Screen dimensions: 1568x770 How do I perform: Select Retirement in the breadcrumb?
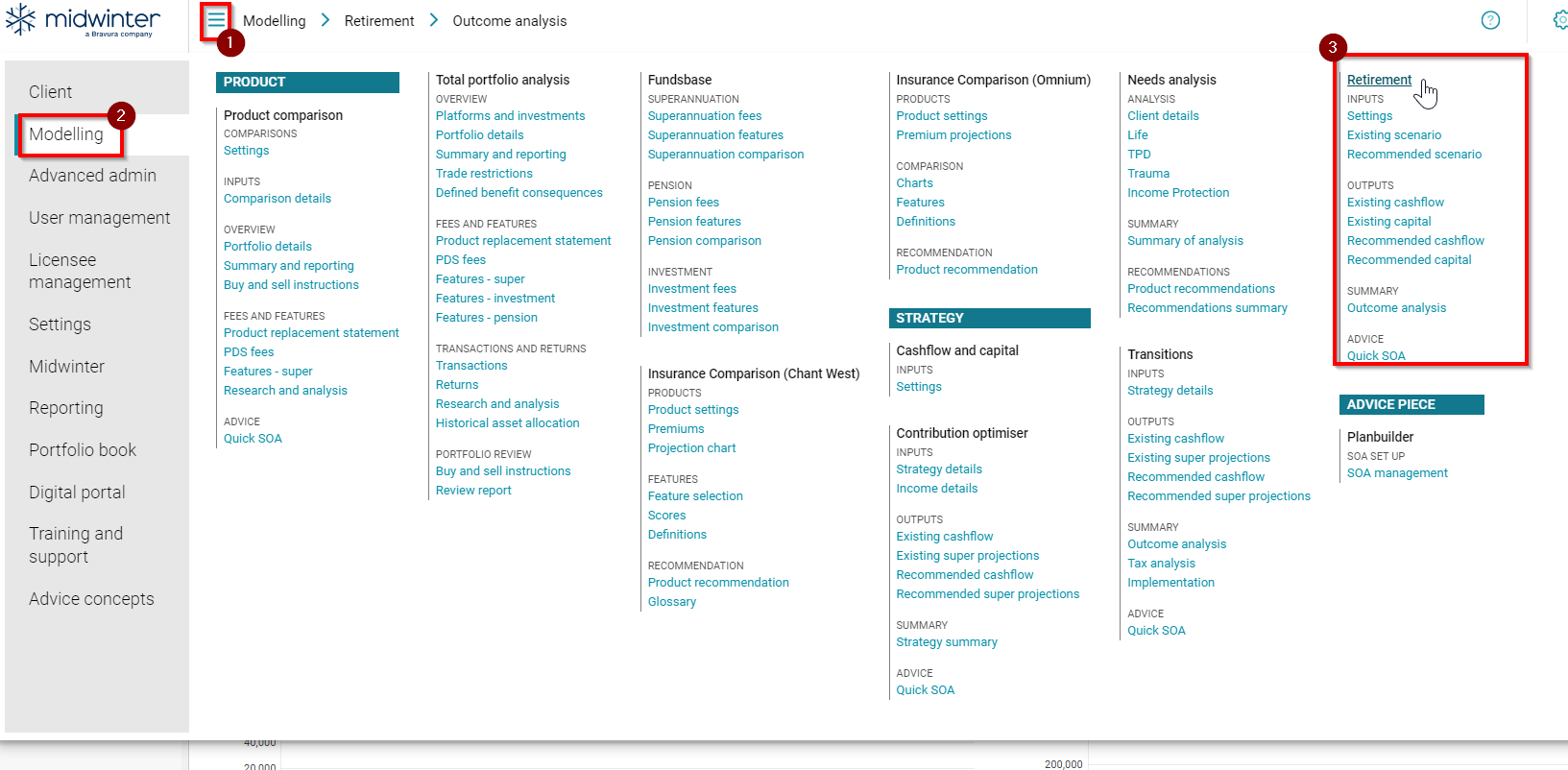pos(379,21)
